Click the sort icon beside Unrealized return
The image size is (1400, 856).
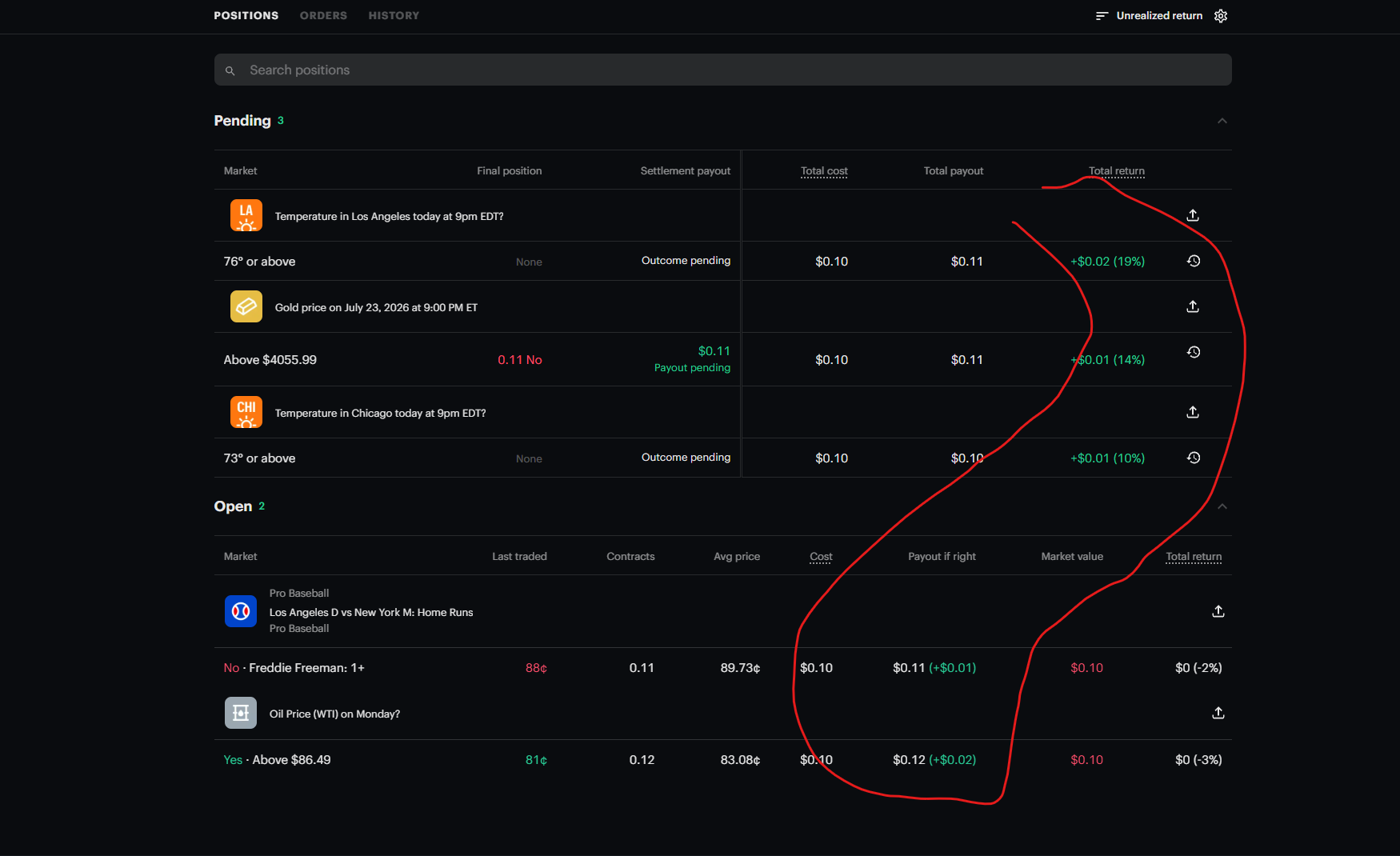(1102, 16)
